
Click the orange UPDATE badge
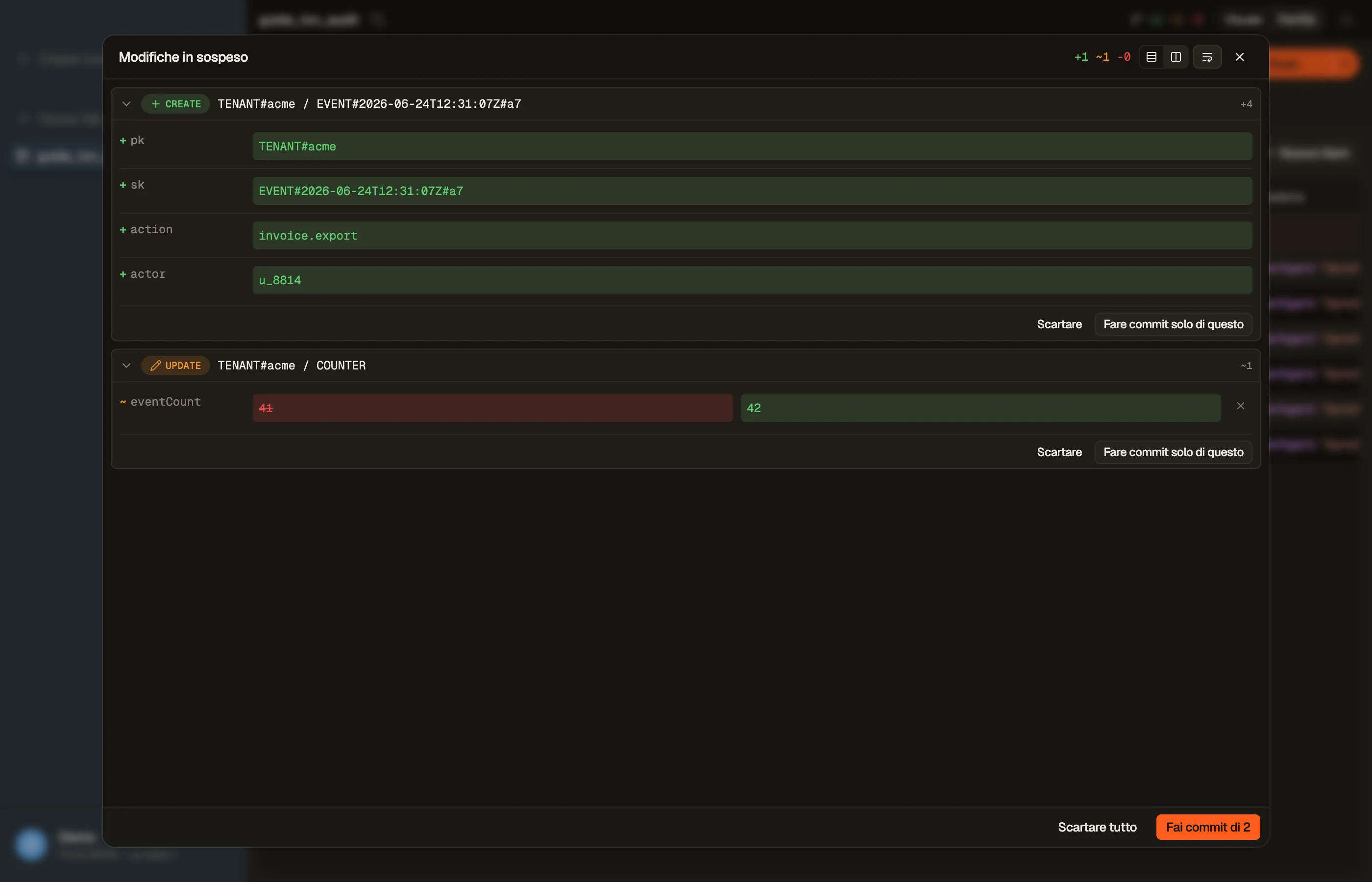tap(176, 366)
